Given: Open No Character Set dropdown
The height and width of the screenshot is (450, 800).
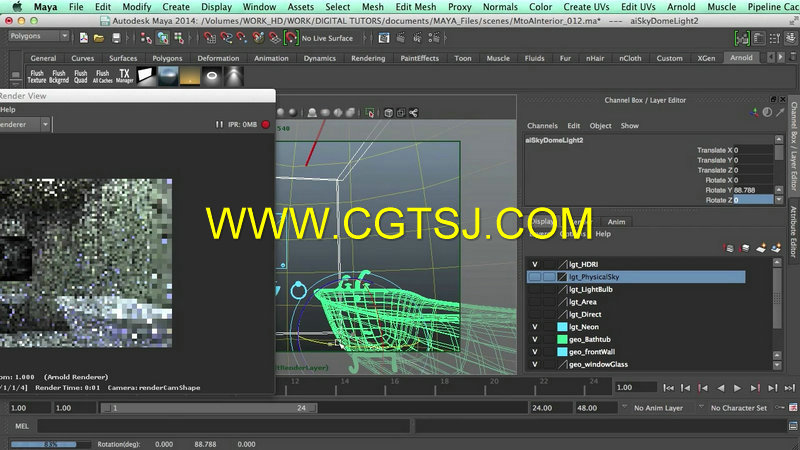Looking at the screenshot, I should tap(701, 407).
